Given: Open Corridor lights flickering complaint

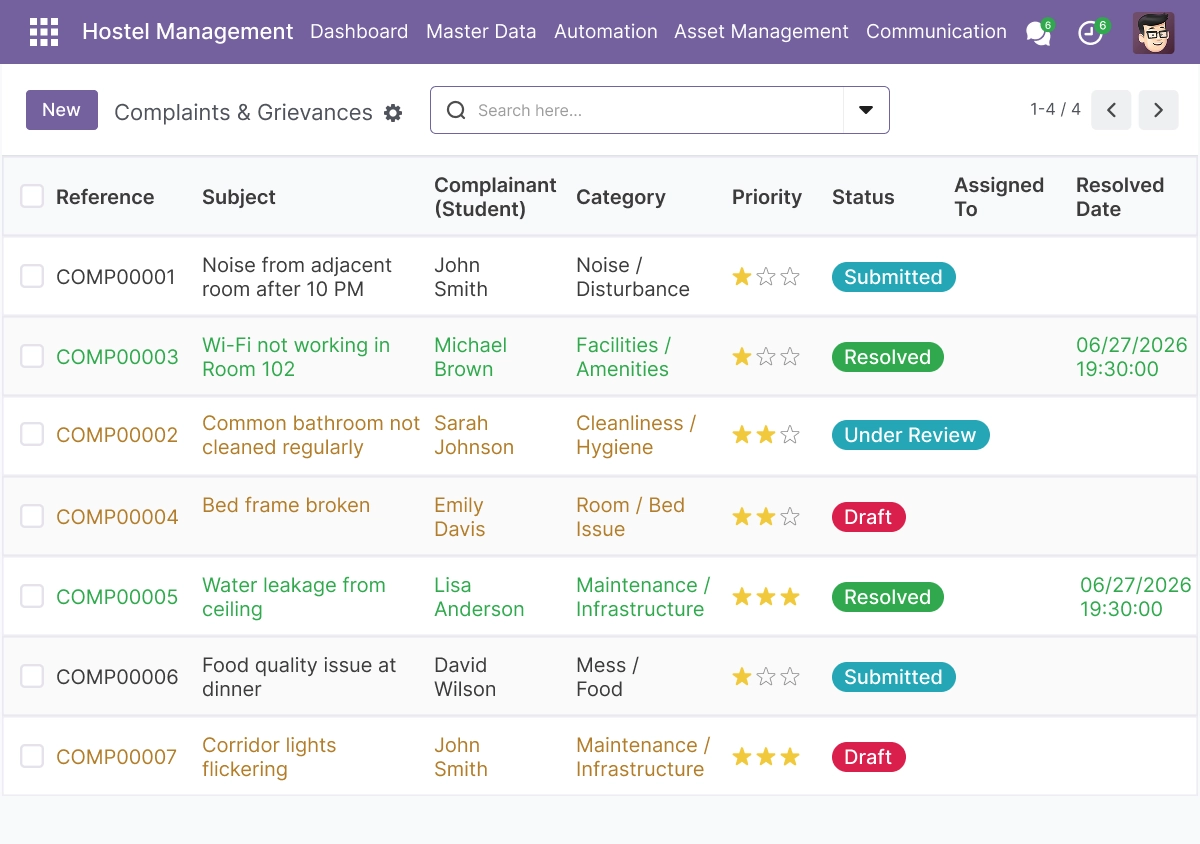Looking at the screenshot, I should pos(269,757).
